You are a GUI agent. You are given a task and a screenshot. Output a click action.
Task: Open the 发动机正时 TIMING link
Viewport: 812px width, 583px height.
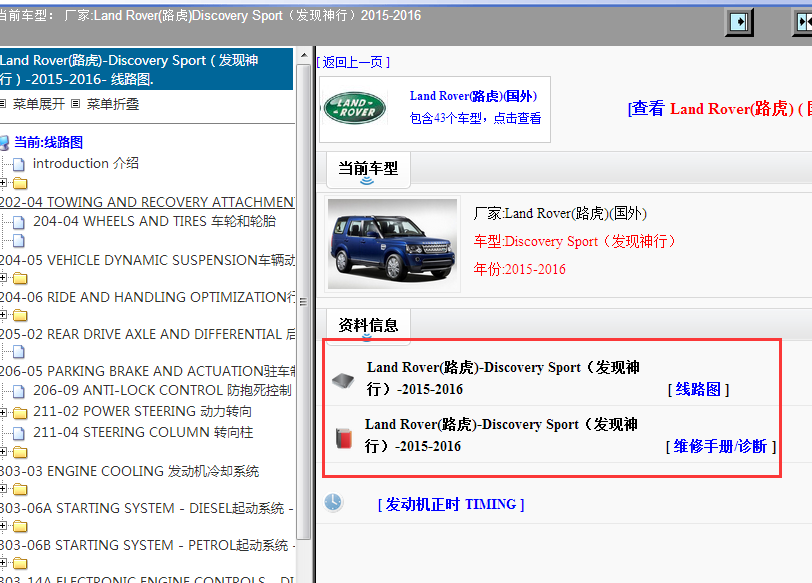(x=451, y=504)
